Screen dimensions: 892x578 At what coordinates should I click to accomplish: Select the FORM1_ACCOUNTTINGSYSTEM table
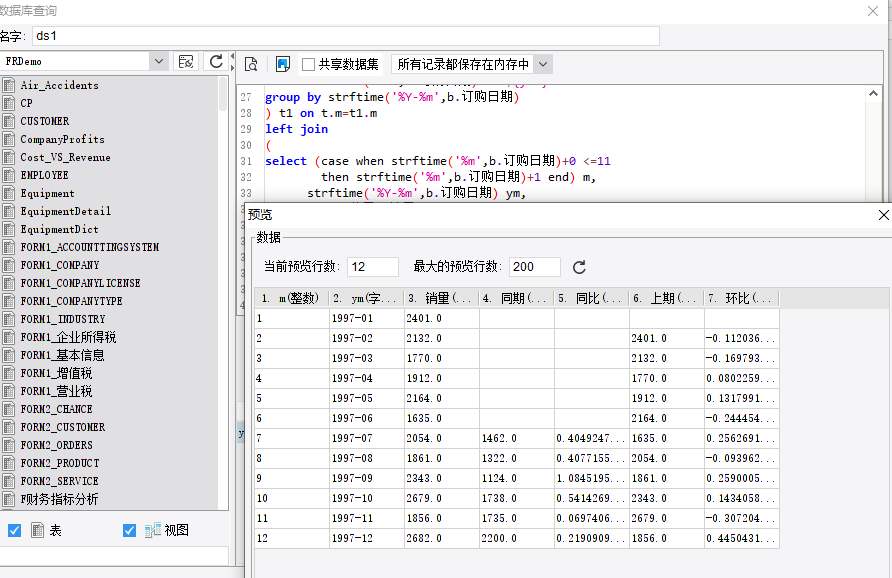point(90,247)
